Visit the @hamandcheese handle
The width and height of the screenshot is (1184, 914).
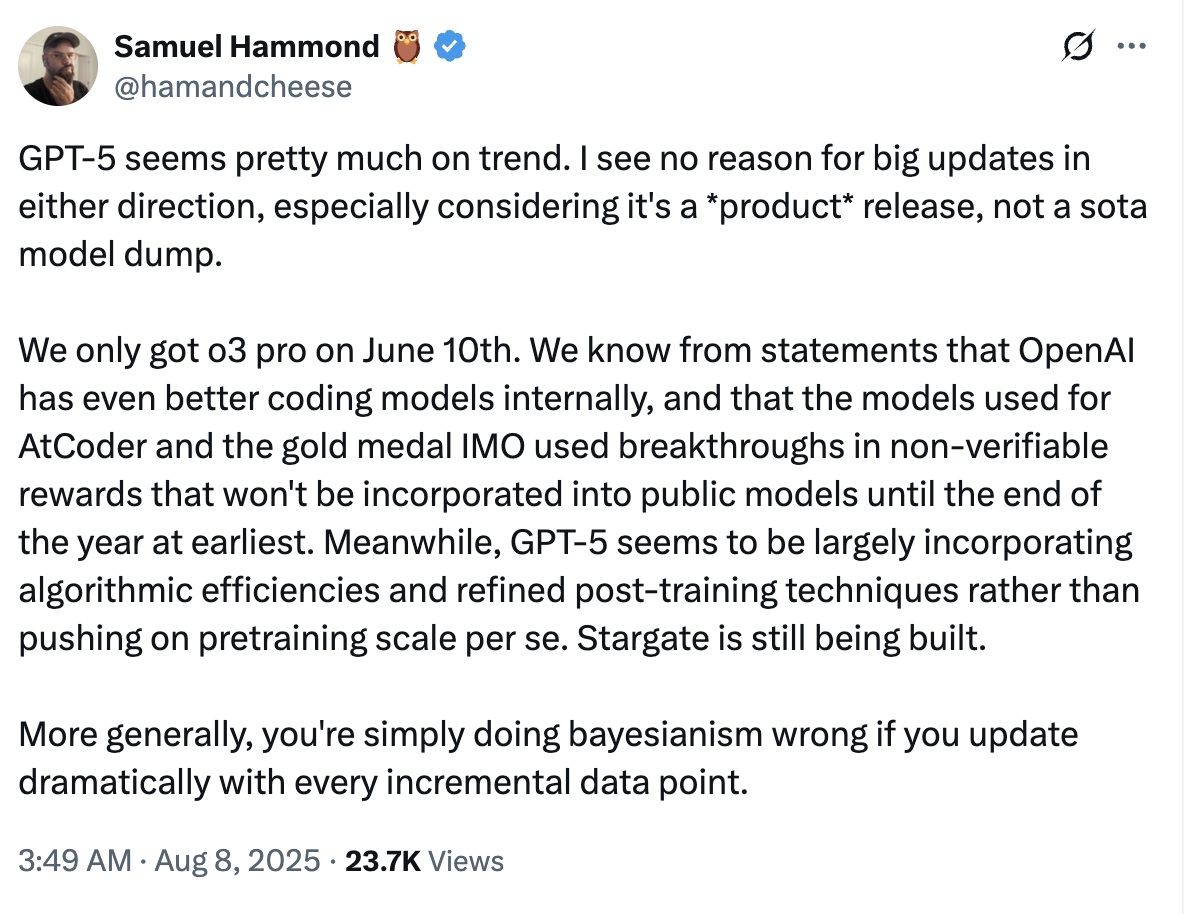233,87
